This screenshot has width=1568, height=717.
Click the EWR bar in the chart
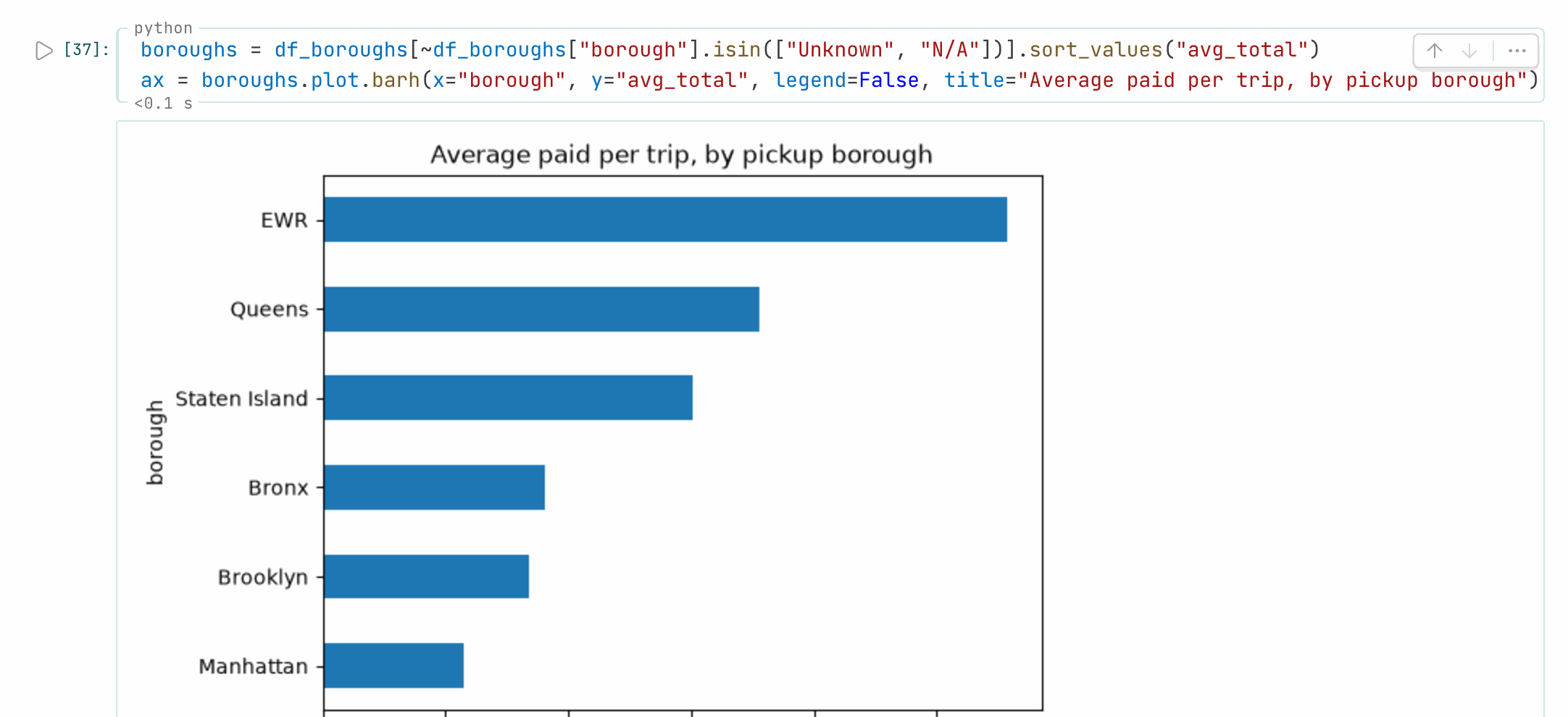pyautogui.click(x=665, y=219)
